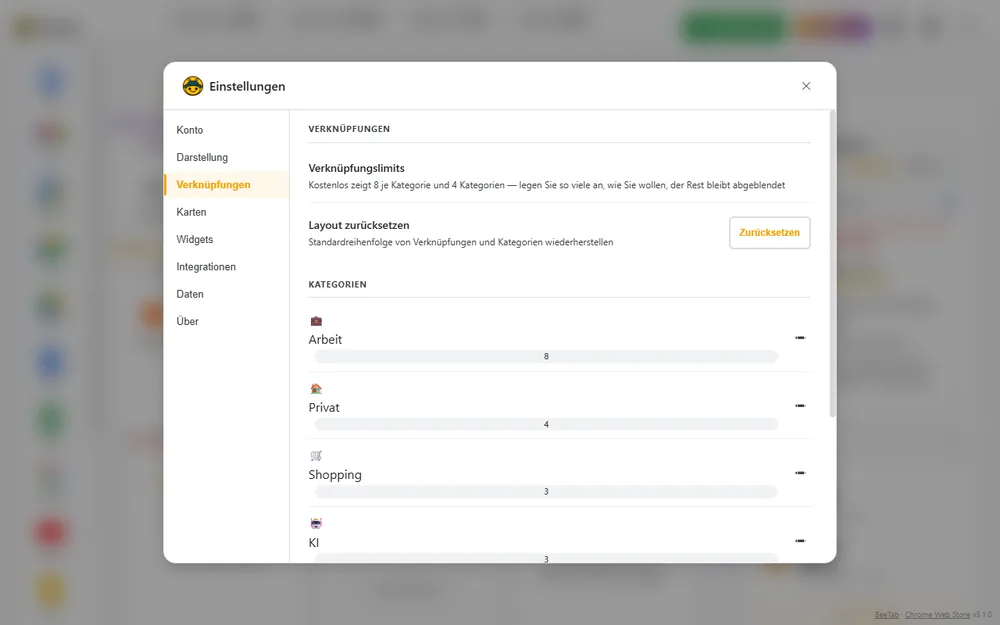Open more options for the Arbeit category
This screenshot has height=625, width=1000.
coord(800,337)
